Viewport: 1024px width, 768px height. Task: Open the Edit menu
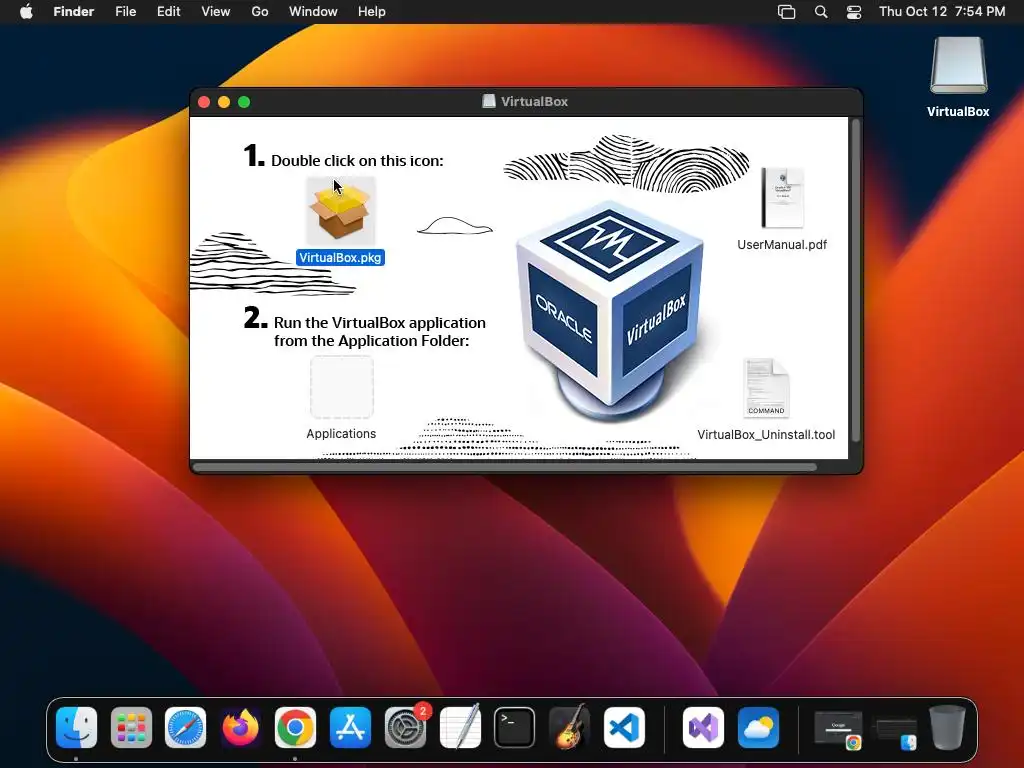point(168,12)
